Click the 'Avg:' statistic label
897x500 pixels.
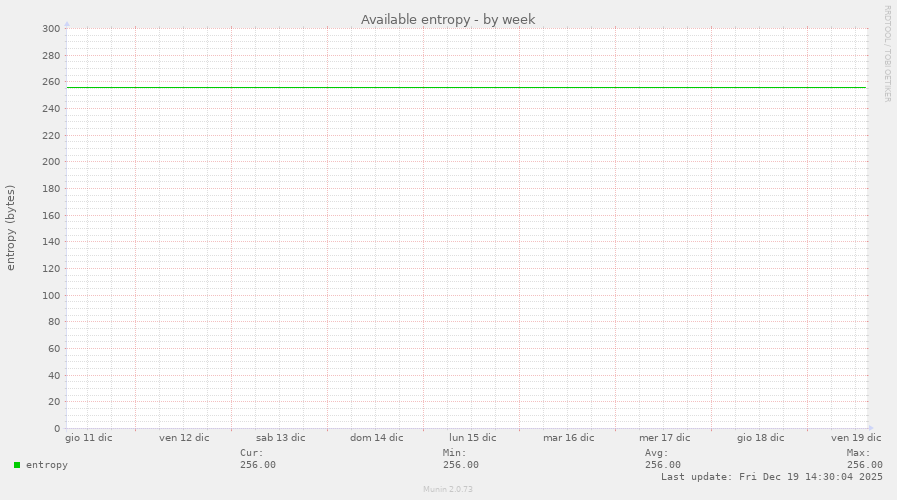pos(657,453)
